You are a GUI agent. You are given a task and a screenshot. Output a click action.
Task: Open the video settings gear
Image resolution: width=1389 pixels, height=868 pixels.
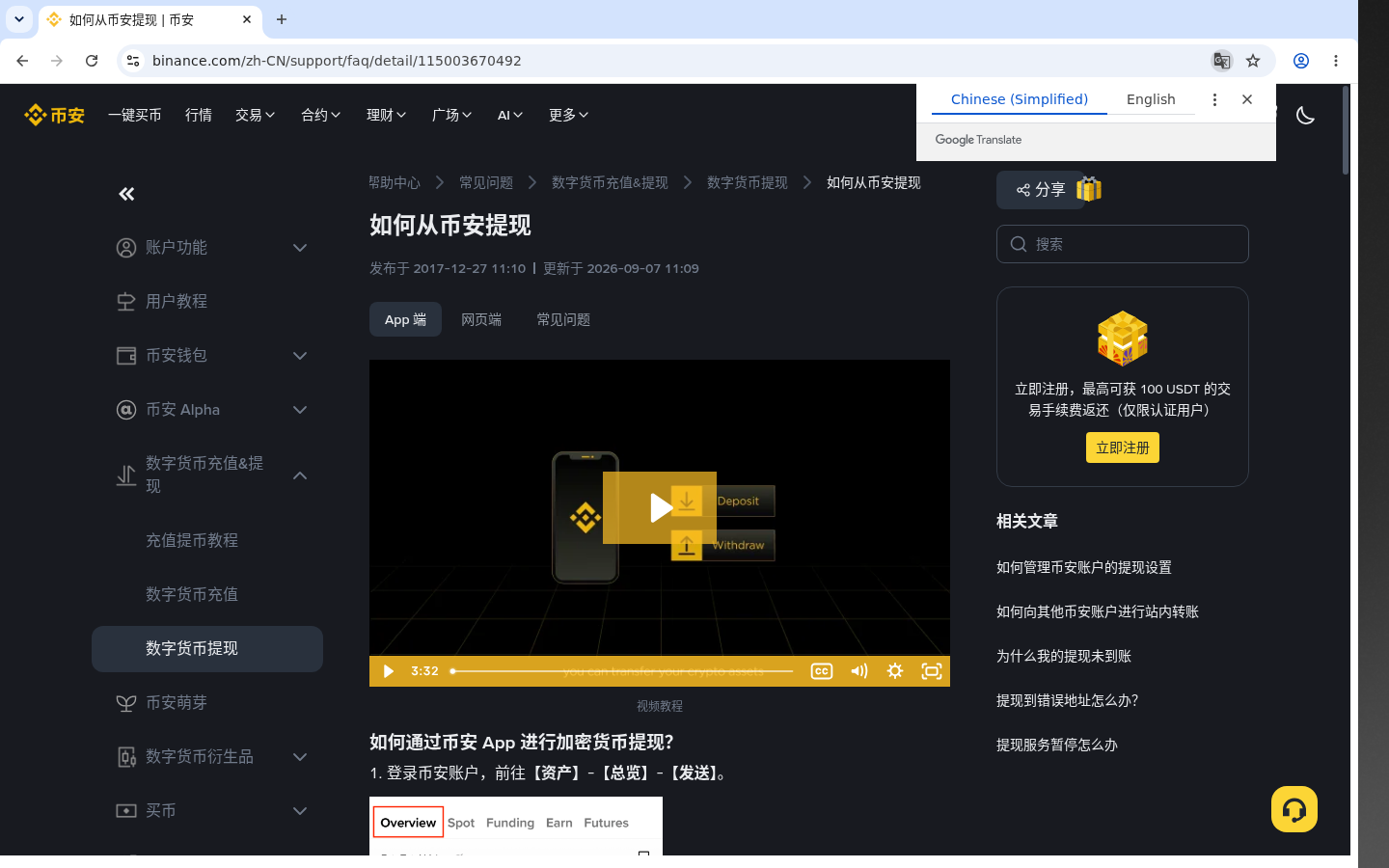click(x=895, y=671)
